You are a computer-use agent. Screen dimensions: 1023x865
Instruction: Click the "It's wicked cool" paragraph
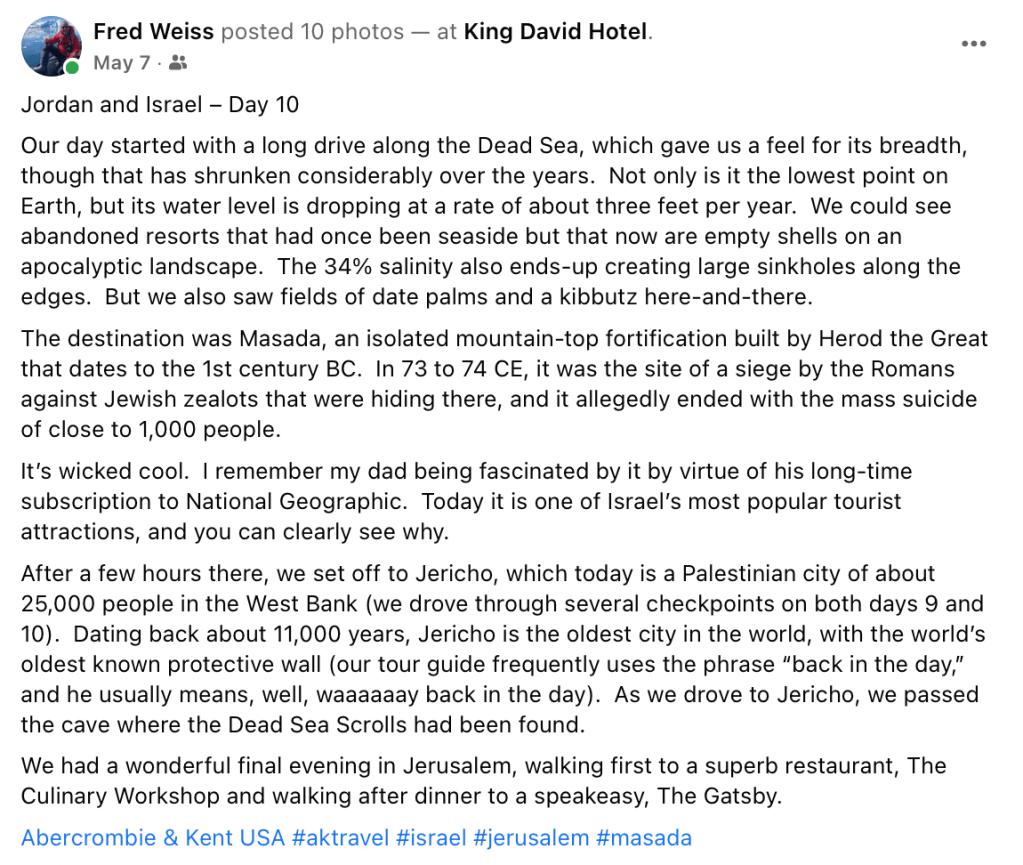pos(460,501)
